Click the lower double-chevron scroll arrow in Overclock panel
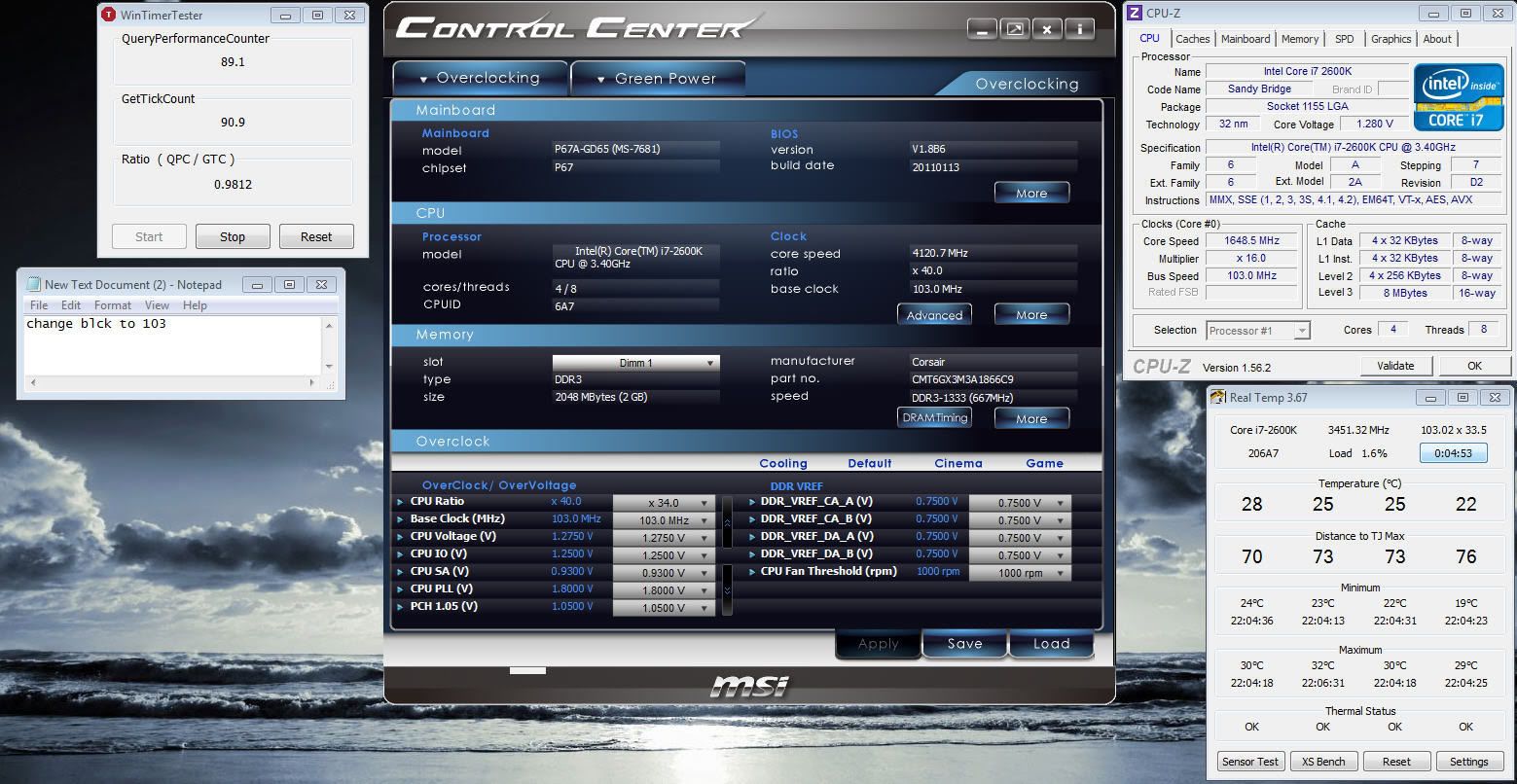 (727, 589)
